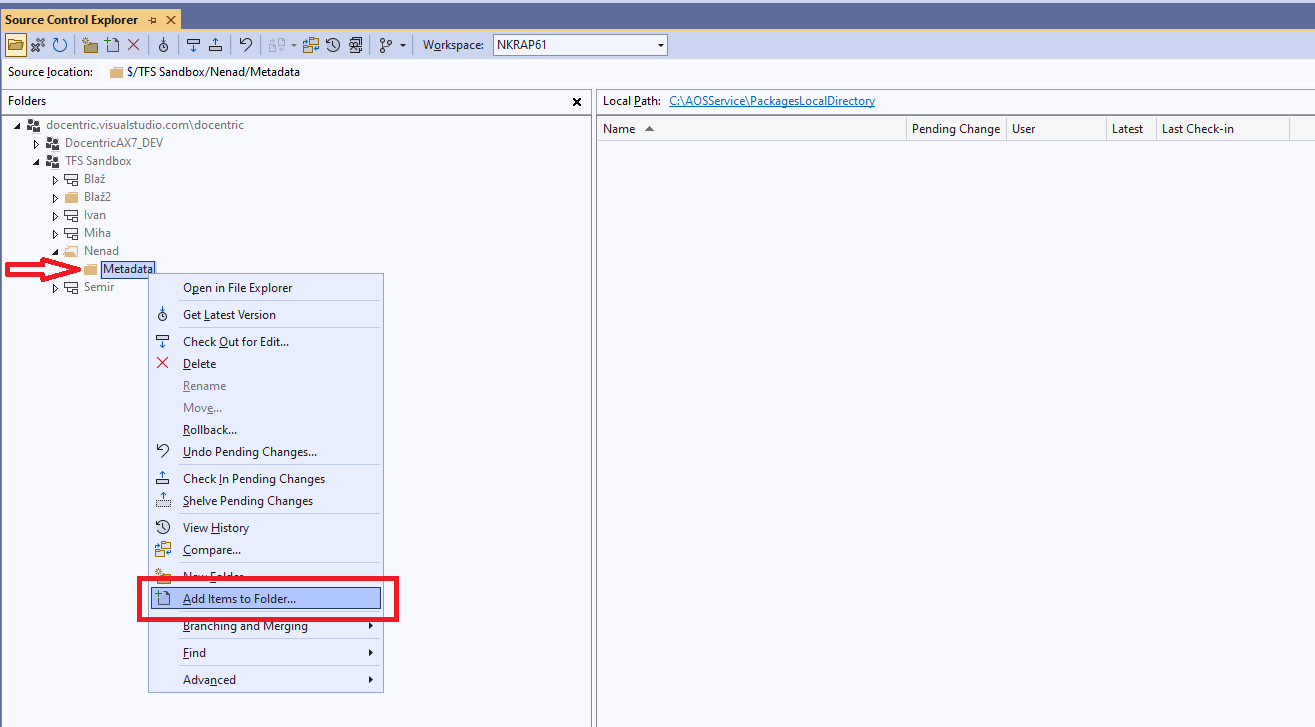The image size is (1315, 727).
Task: Click the Undo pending changes toolbar icon
Action: coord(245,45)
